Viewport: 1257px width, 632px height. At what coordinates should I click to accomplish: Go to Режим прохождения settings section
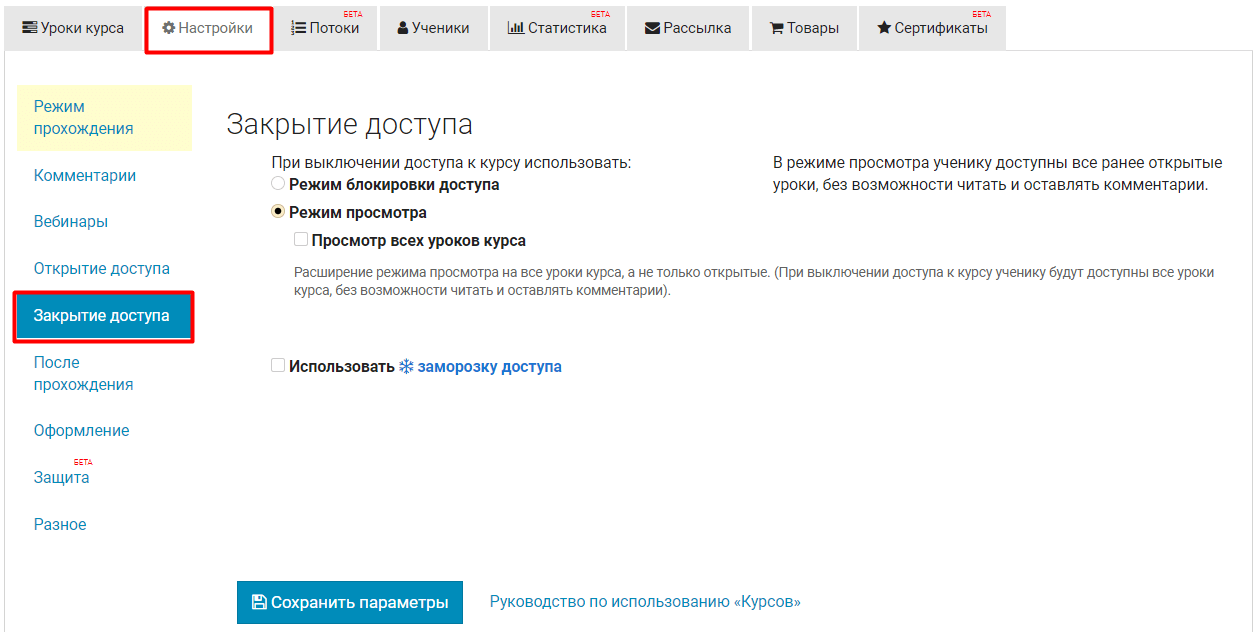83,117
